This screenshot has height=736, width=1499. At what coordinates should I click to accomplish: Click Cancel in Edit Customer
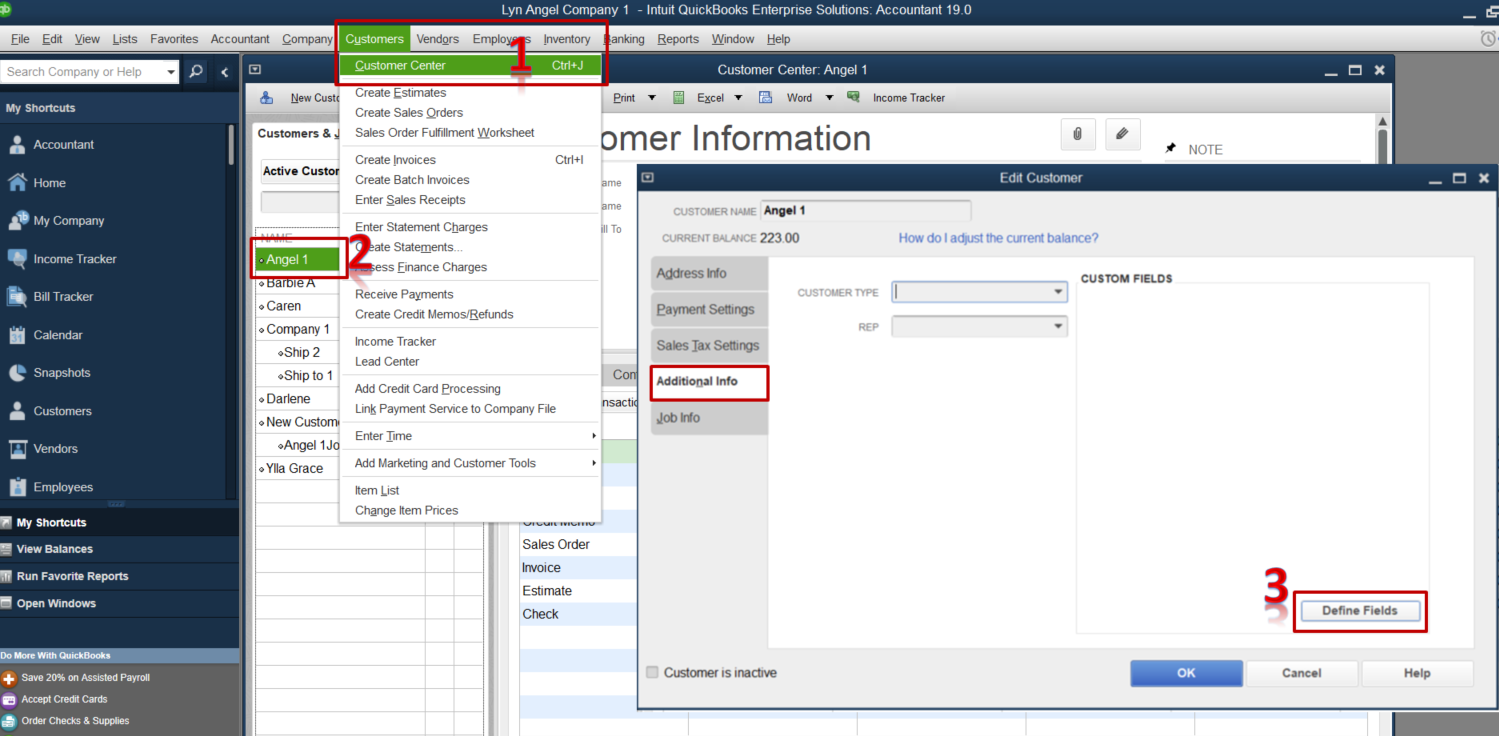1301,673
